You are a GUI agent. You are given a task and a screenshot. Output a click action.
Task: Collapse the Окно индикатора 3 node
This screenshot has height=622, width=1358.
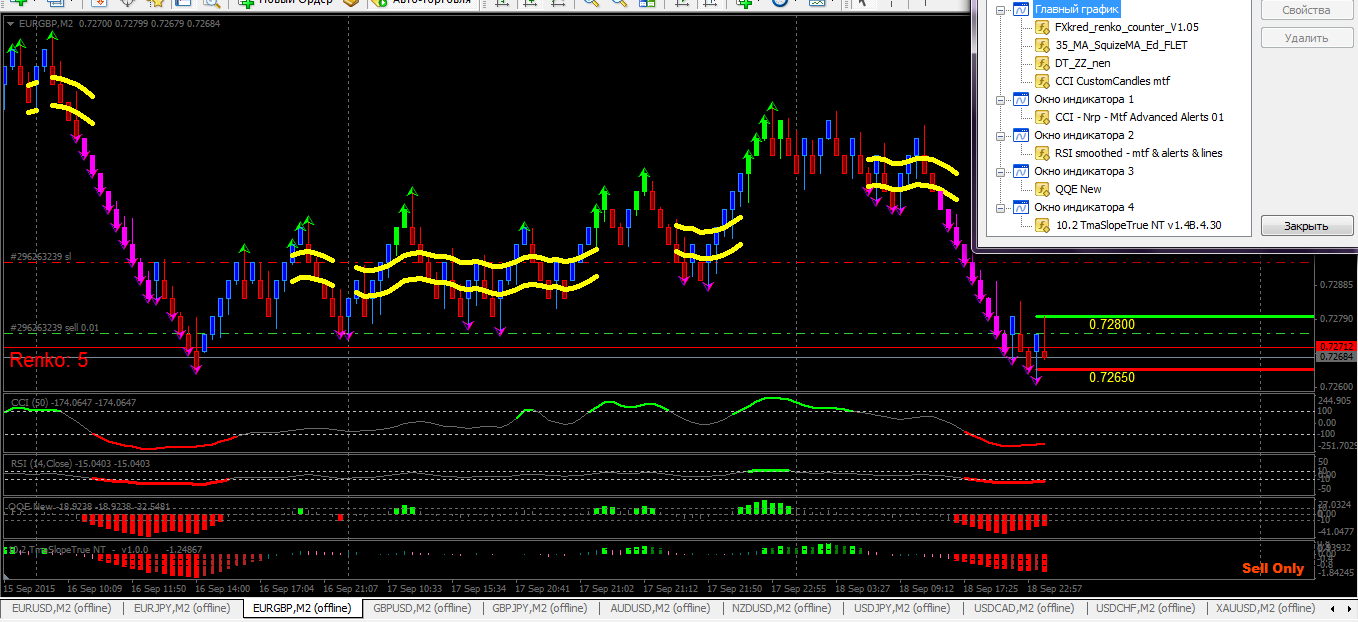[1000, 171]
